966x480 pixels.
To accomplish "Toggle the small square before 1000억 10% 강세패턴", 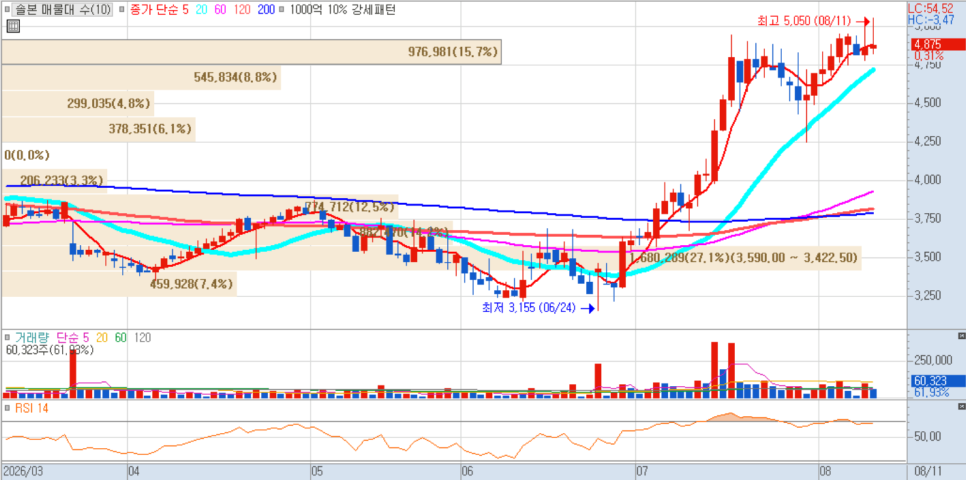I will [x=282, y=10].
